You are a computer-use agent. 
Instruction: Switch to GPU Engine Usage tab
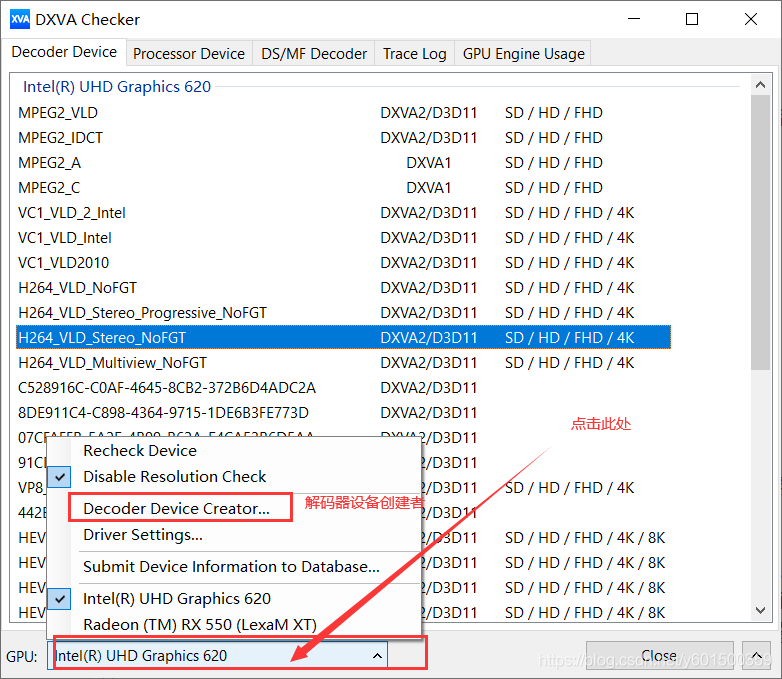coord(523,53)
